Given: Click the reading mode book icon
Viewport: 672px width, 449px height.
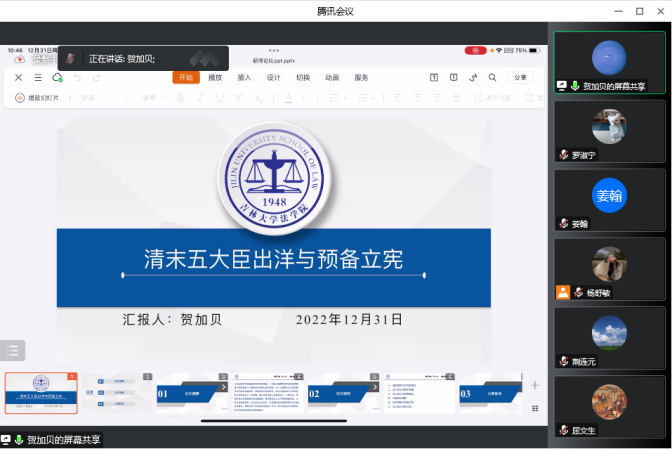Looking at the screenshot, I should (453, 78).
